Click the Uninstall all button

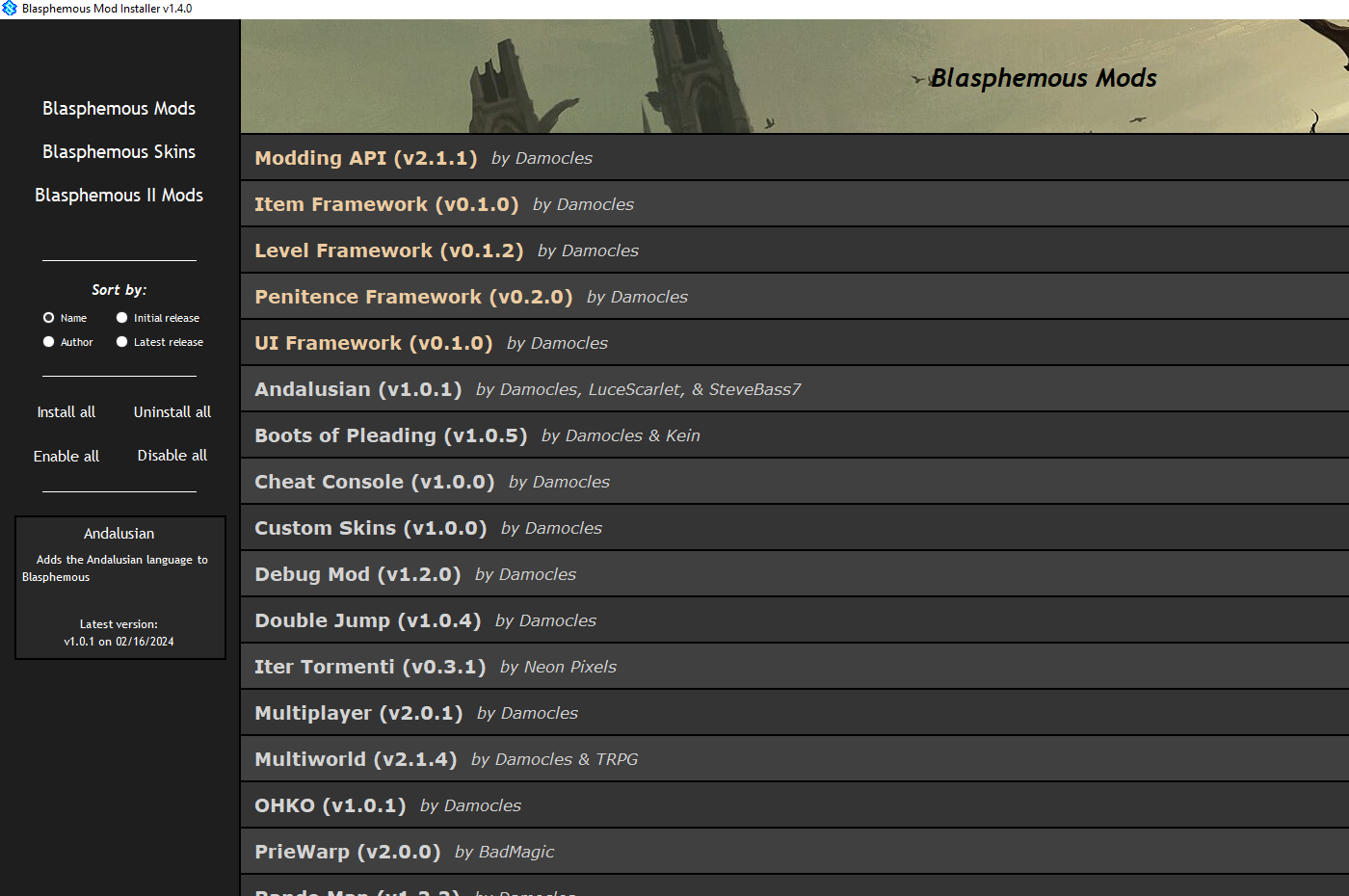pyautogui.click(x=172, y=412)
